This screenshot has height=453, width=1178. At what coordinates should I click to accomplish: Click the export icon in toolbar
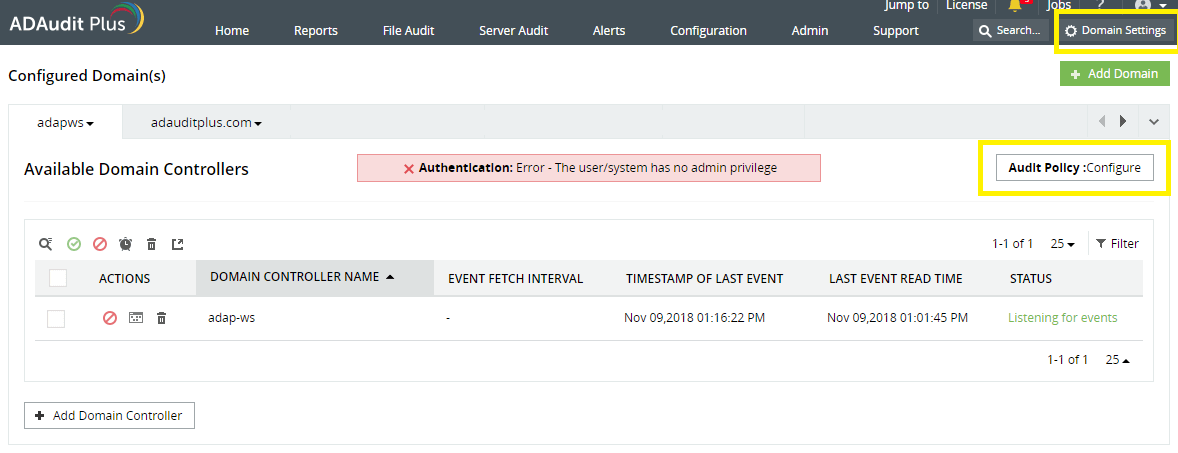178,244
